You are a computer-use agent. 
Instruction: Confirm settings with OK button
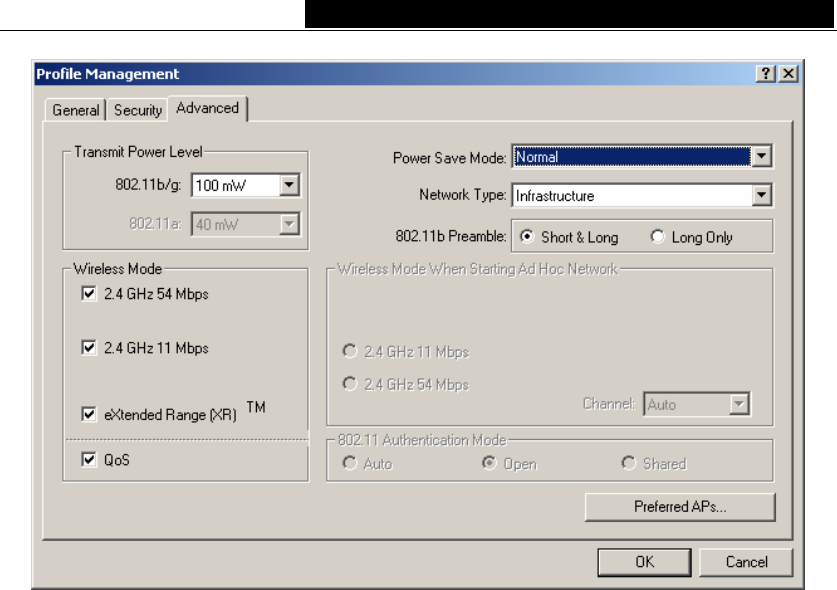pyautogui.click(x=644, y=562)
